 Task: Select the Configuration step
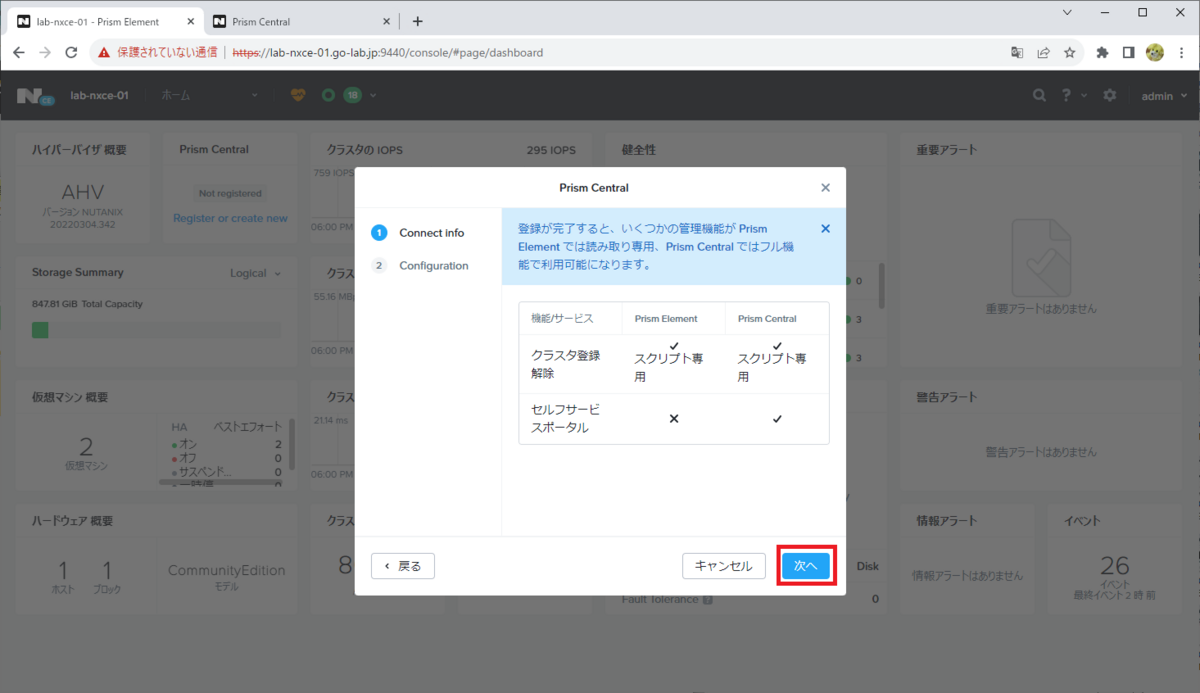(x=420, y=266)
